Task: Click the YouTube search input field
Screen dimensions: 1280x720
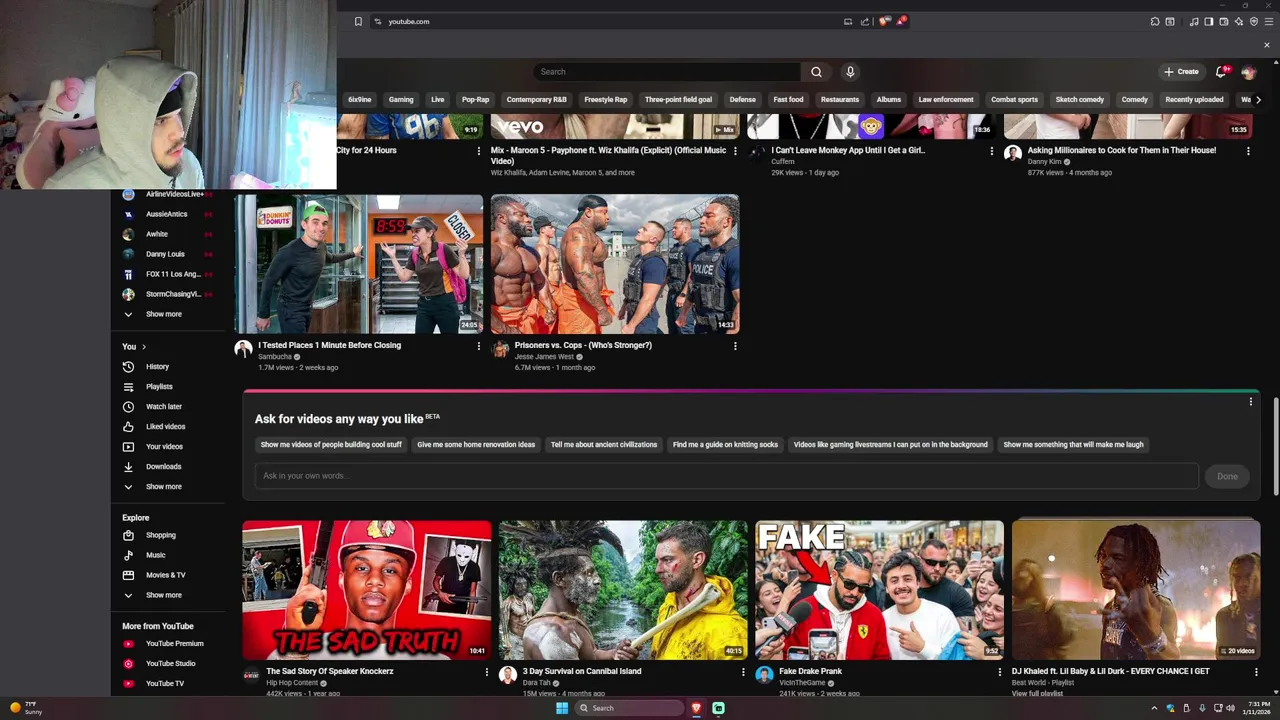Action: 667,72
